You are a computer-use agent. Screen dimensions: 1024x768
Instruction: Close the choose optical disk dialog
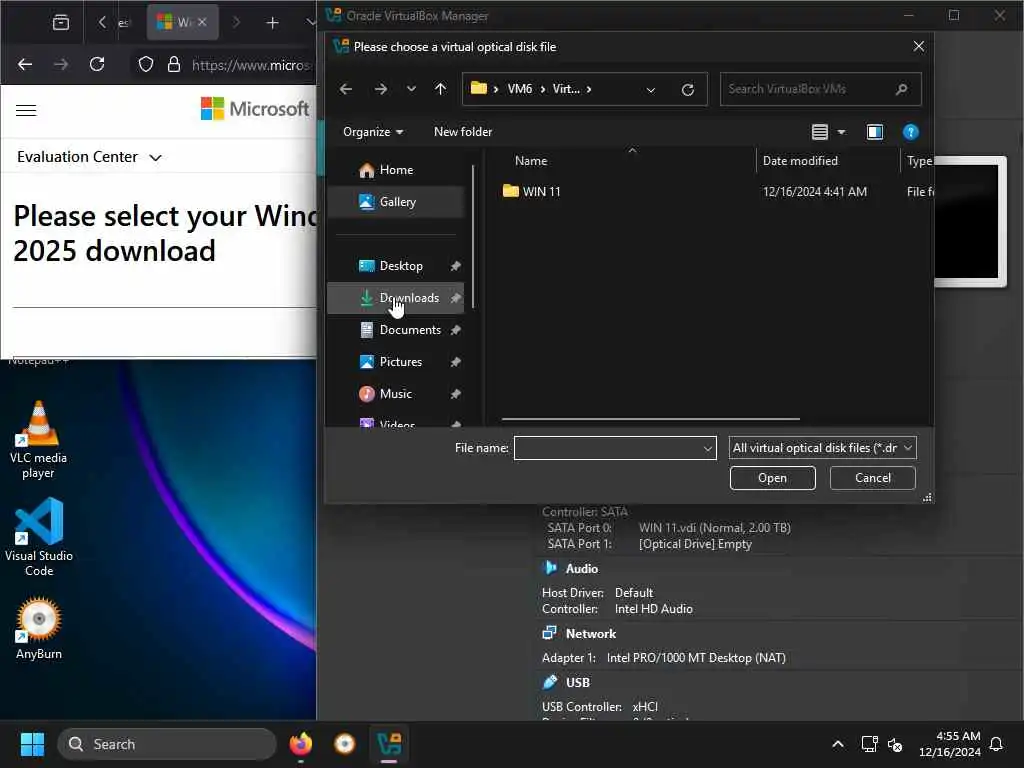pos(918,46)
